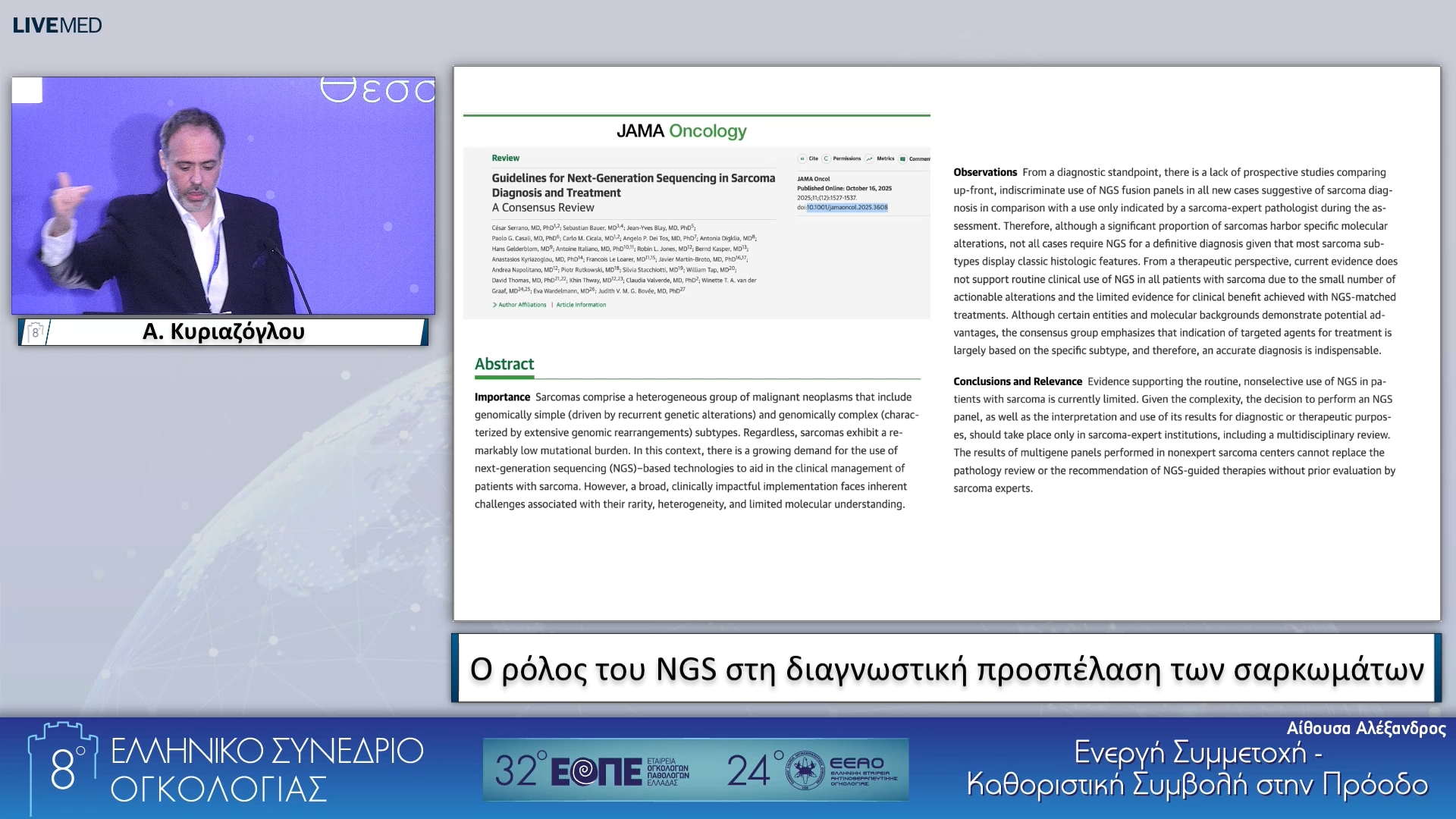This screenshot has height=819, width=1456.
Task: Click author name 'César Serrano, MD, PhD'
Action: (523, 227)
